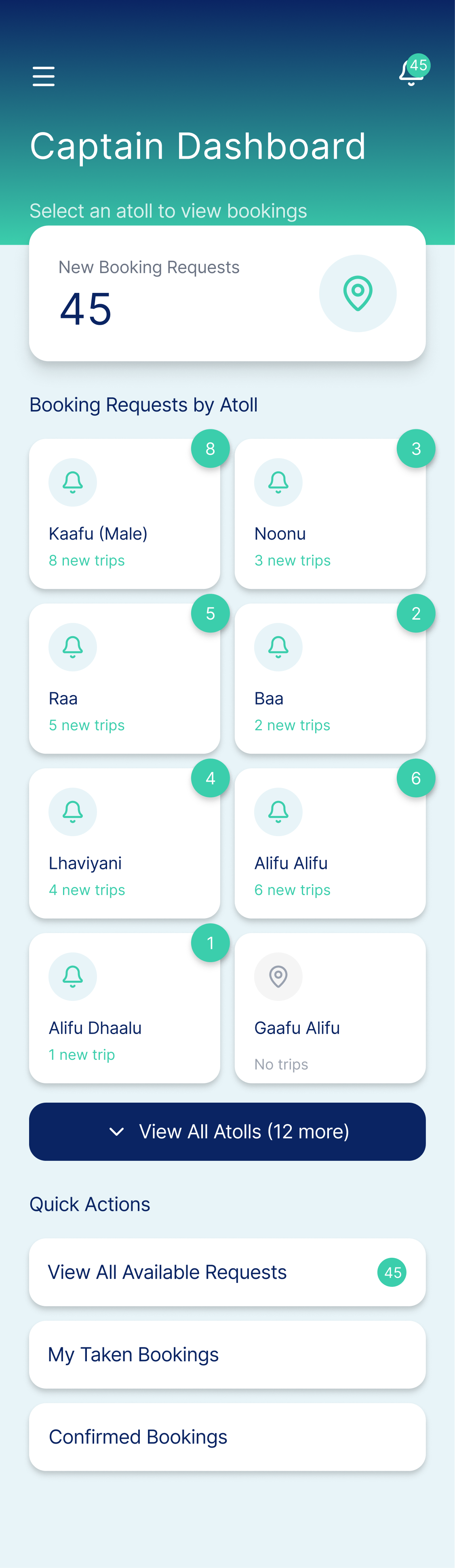This screenshot has height=1568, width=455.
Task: Select the bell icon on the Baa card
Action: (x=278, y=647)
